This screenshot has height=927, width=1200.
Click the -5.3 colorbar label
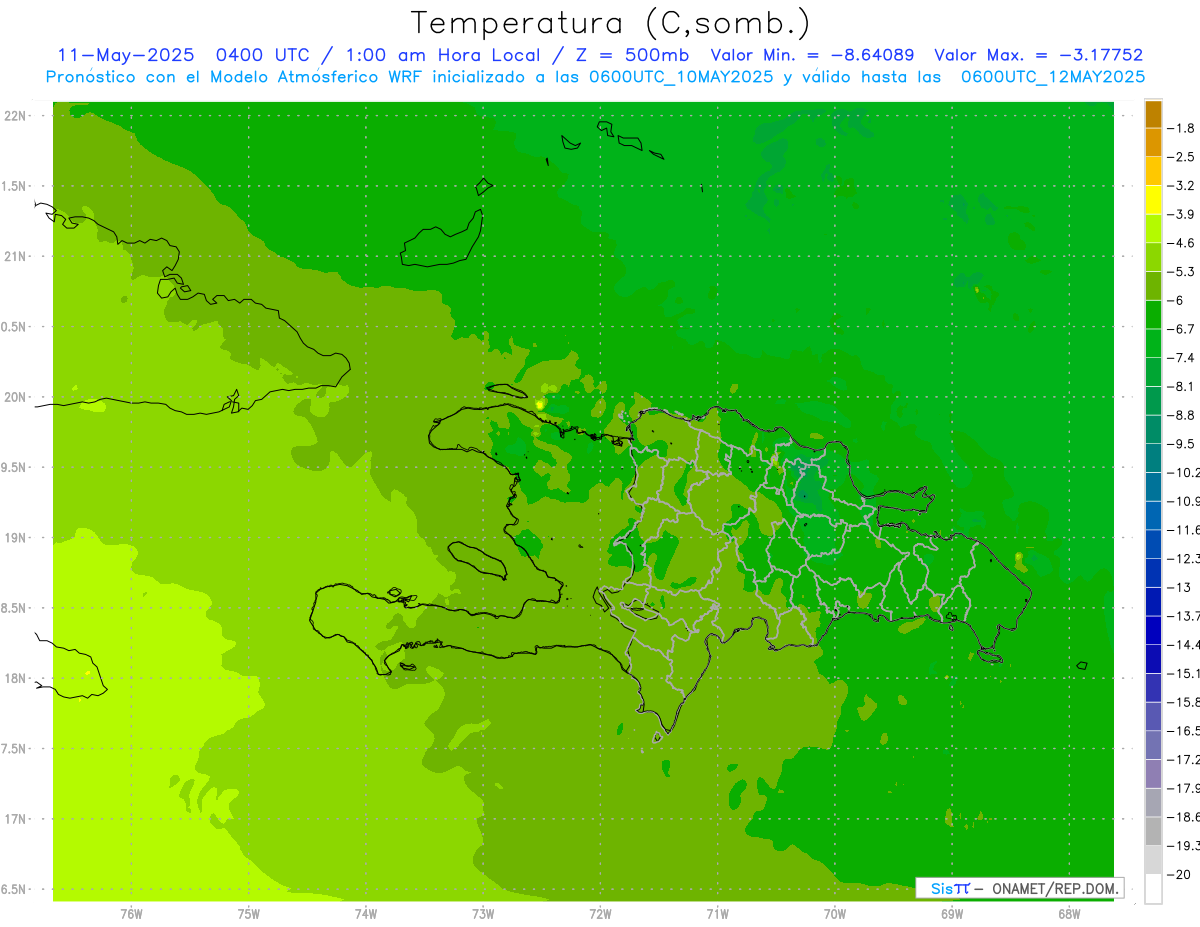pos(1181,271)
